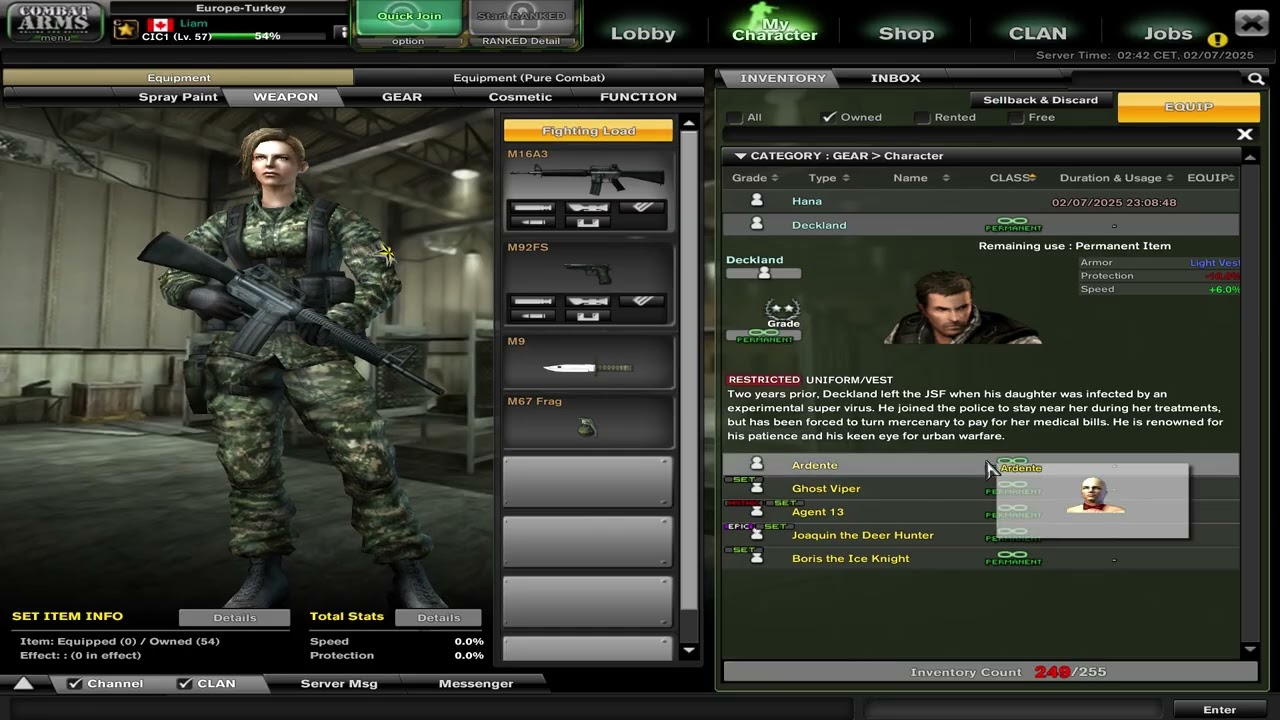The width and height of the screenshot is (1280, 720).
Task: Click the Agent 13 character icon
Action: point(756,511)
